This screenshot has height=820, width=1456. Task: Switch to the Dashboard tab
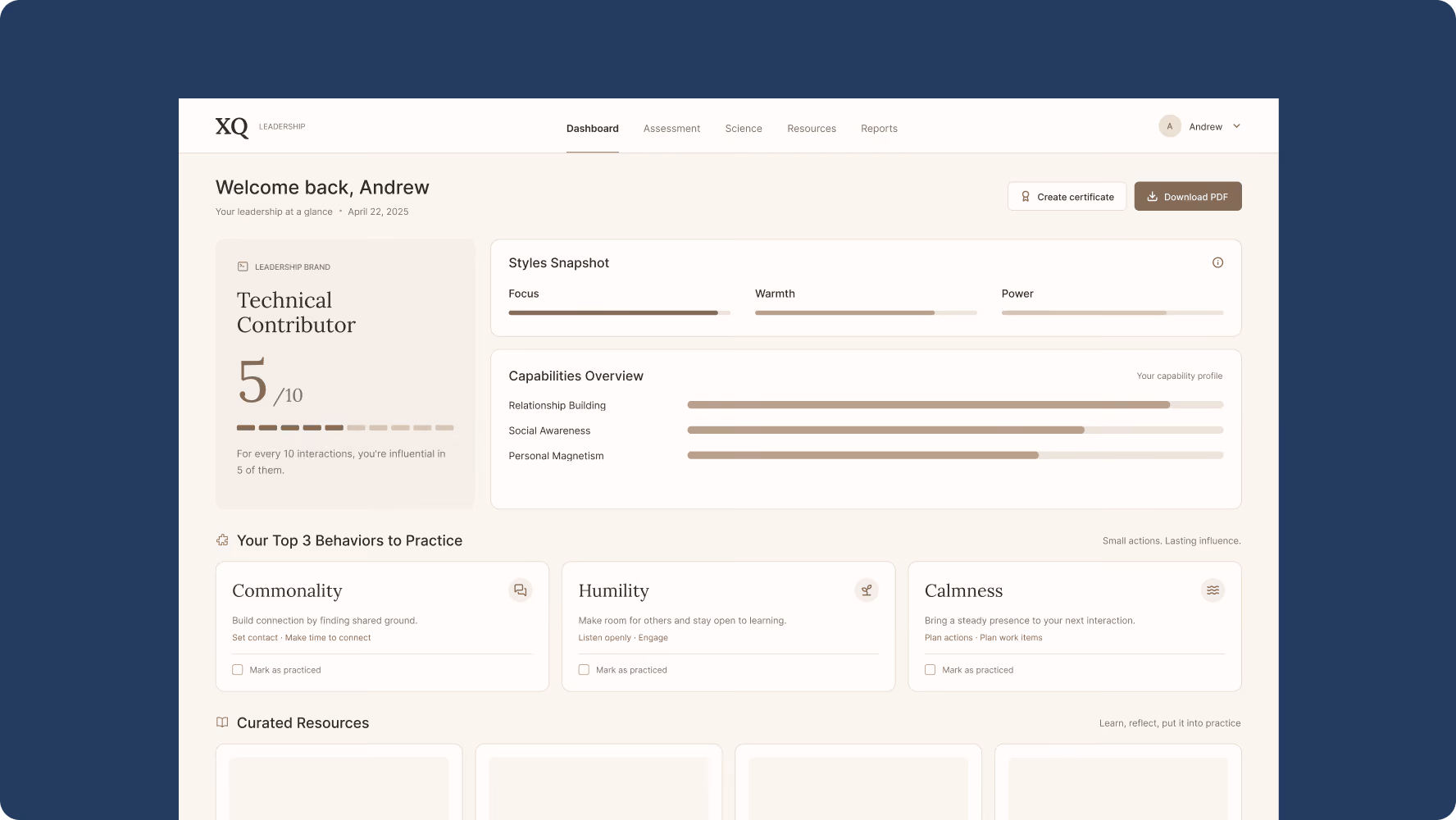coord(593,129)
